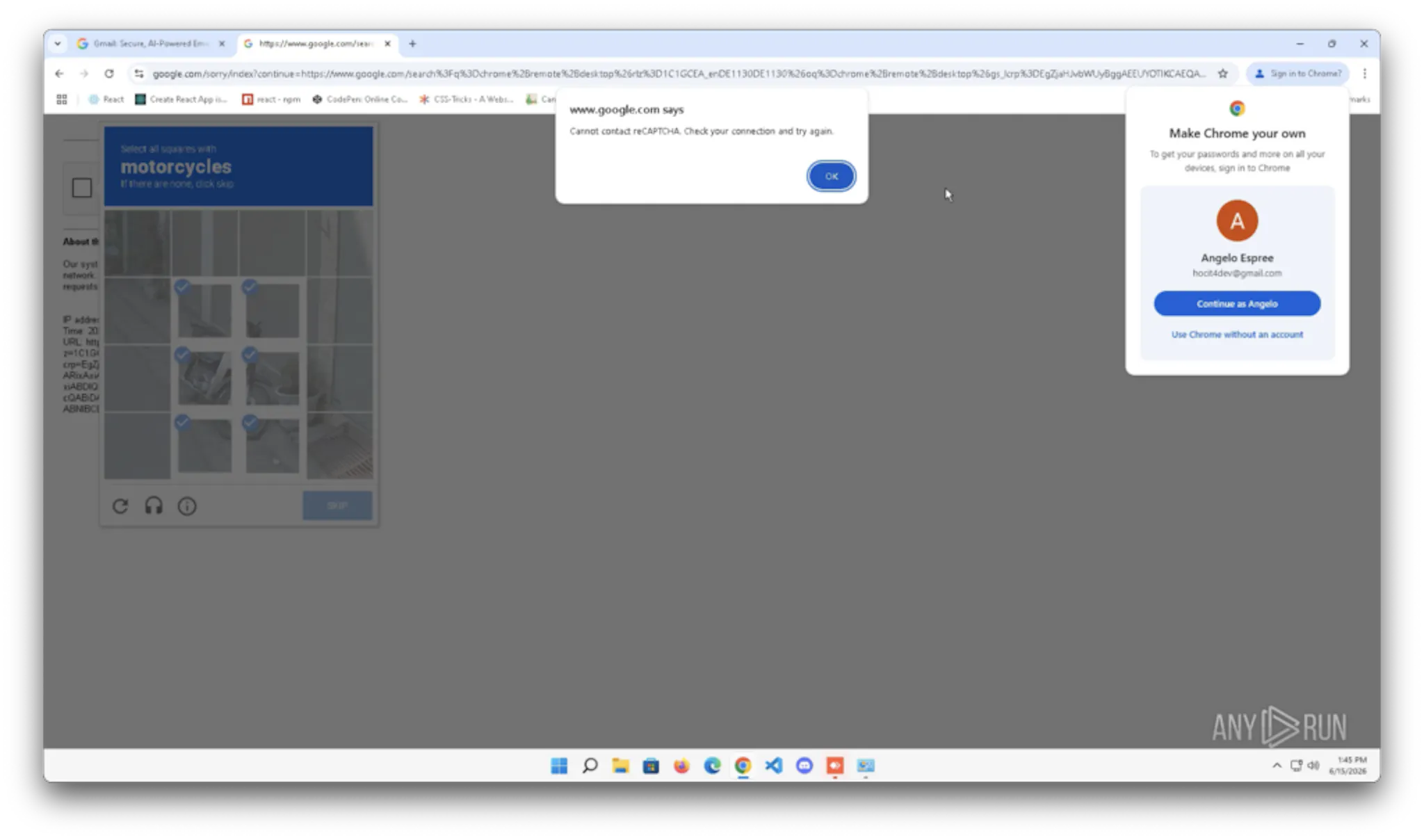Open Windows taskbar search
This screenshot has width=1424, height=840.
coord(590,766)
